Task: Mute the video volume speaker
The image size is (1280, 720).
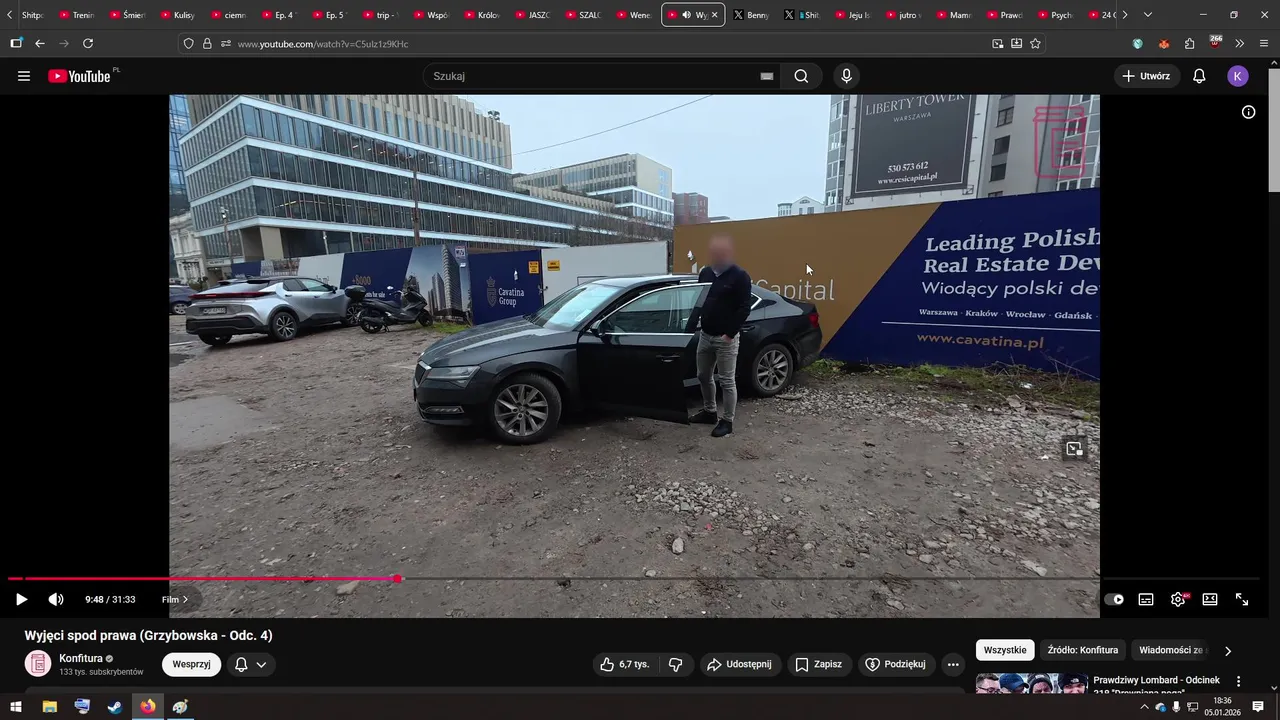Action: point(56,599)
